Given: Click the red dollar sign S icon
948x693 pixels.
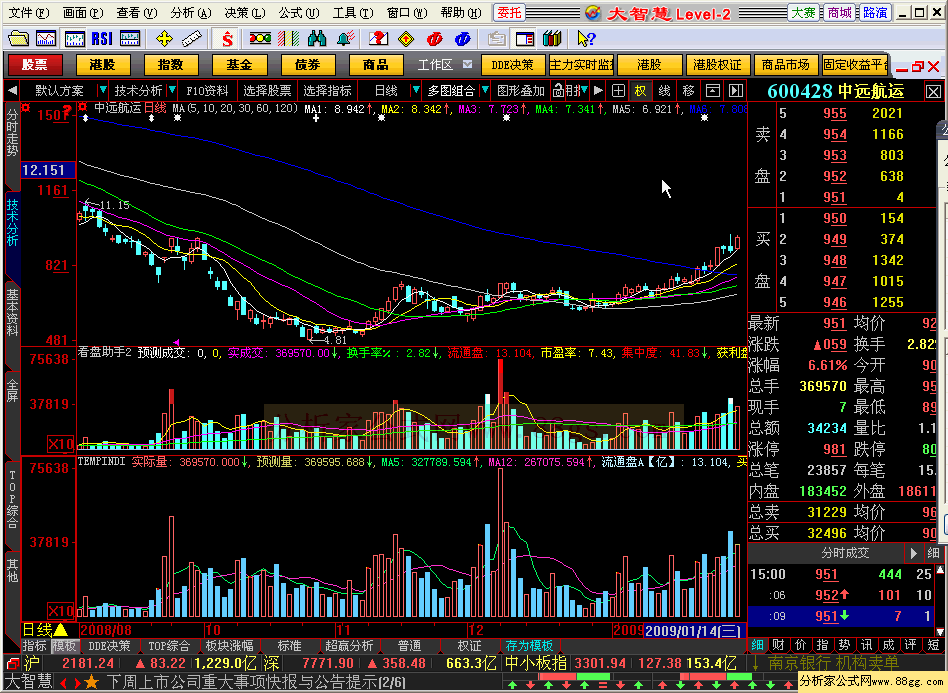Looking at the screenshot, I should (227, 39).
